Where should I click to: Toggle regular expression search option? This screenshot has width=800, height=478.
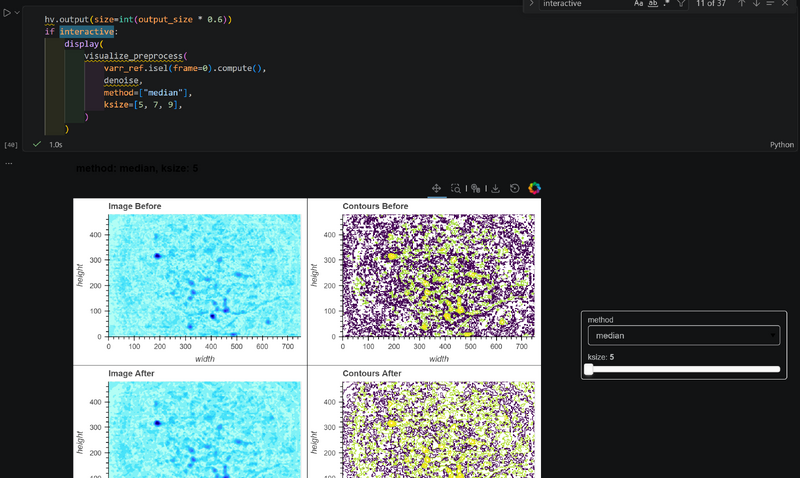(666, 4)
